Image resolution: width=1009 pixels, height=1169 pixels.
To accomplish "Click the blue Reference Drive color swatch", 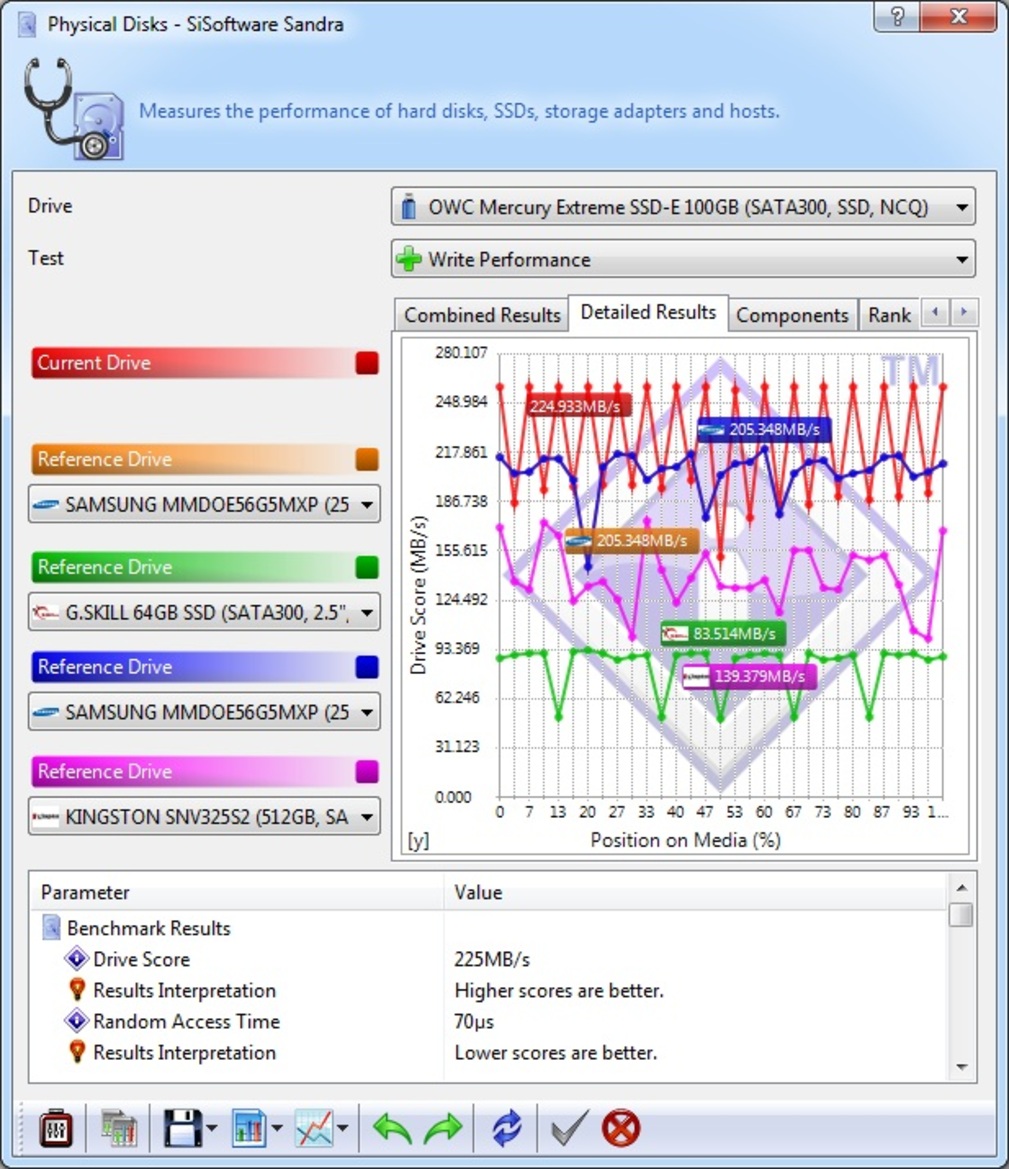I will tap(366, 667).
